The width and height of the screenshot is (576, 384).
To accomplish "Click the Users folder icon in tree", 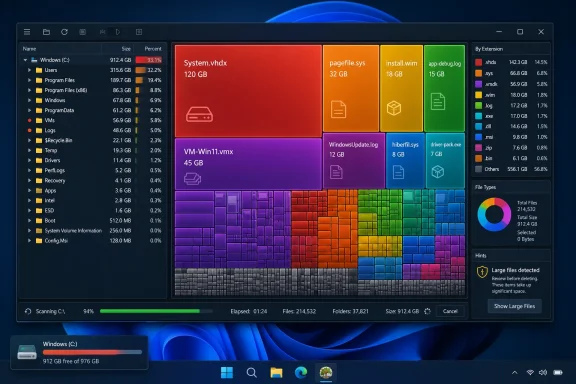I will (x=39, y=70).
